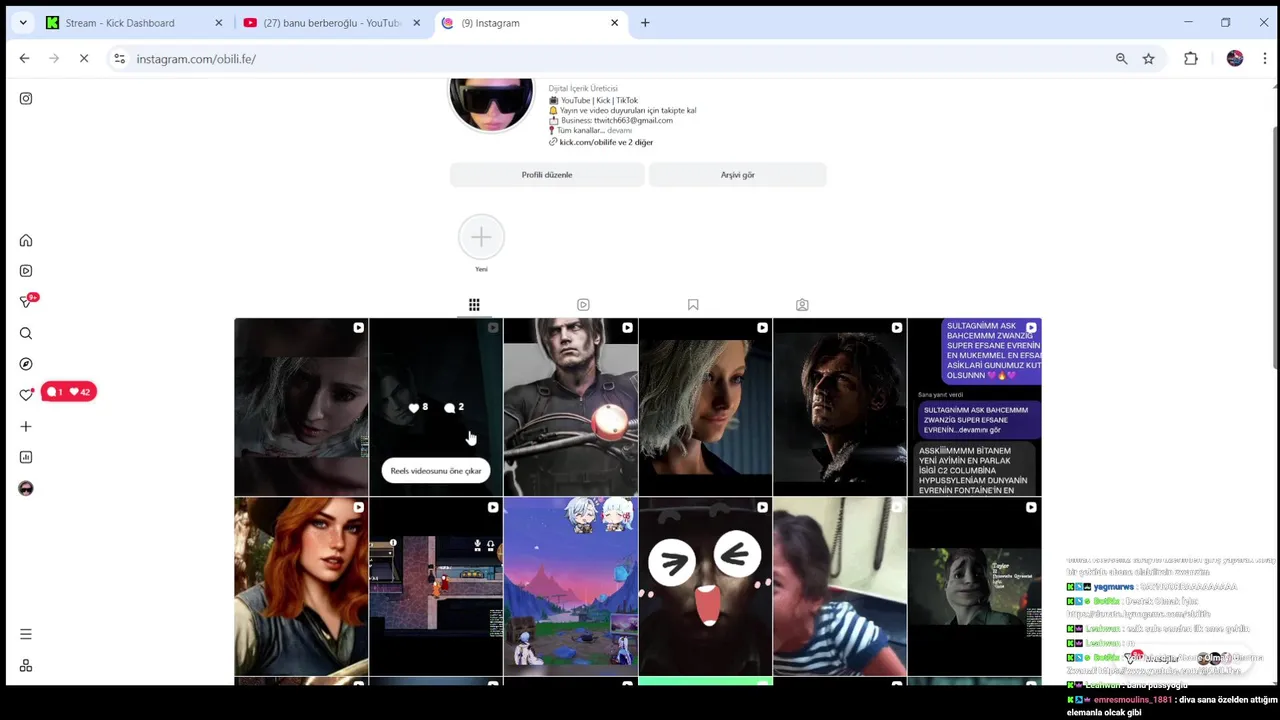The image size is (1280, 720).
Task: Open Messages icon with 9+ badge
Action: 26,302
